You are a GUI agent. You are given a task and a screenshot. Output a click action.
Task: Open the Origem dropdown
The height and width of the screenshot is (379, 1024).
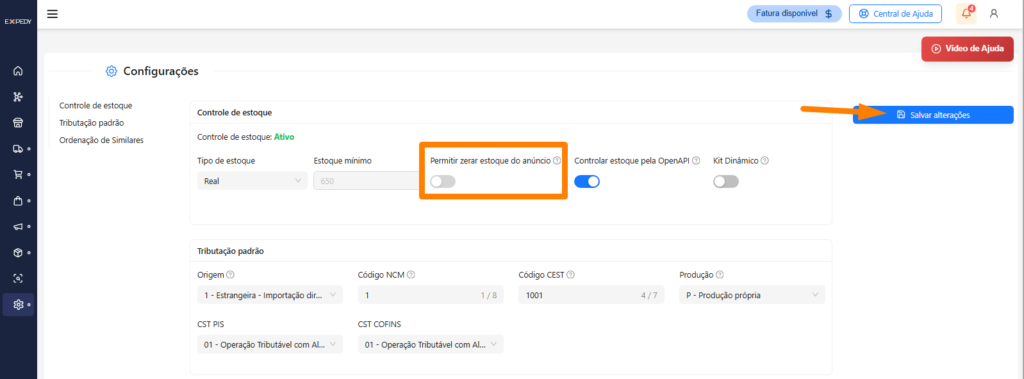270,295
